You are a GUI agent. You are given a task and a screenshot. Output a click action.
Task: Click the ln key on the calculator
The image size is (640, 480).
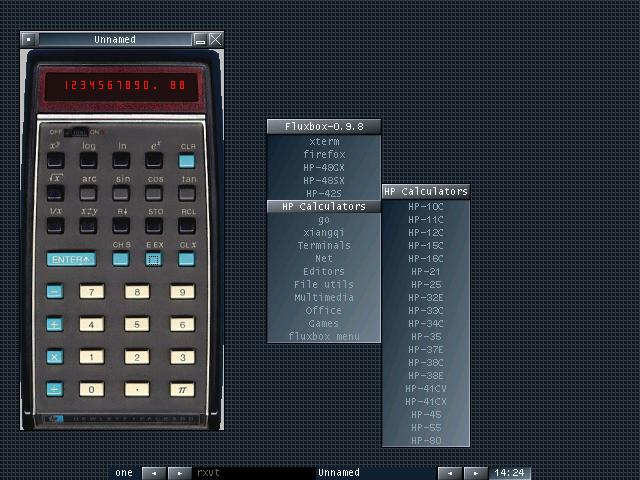pos(121,160)
